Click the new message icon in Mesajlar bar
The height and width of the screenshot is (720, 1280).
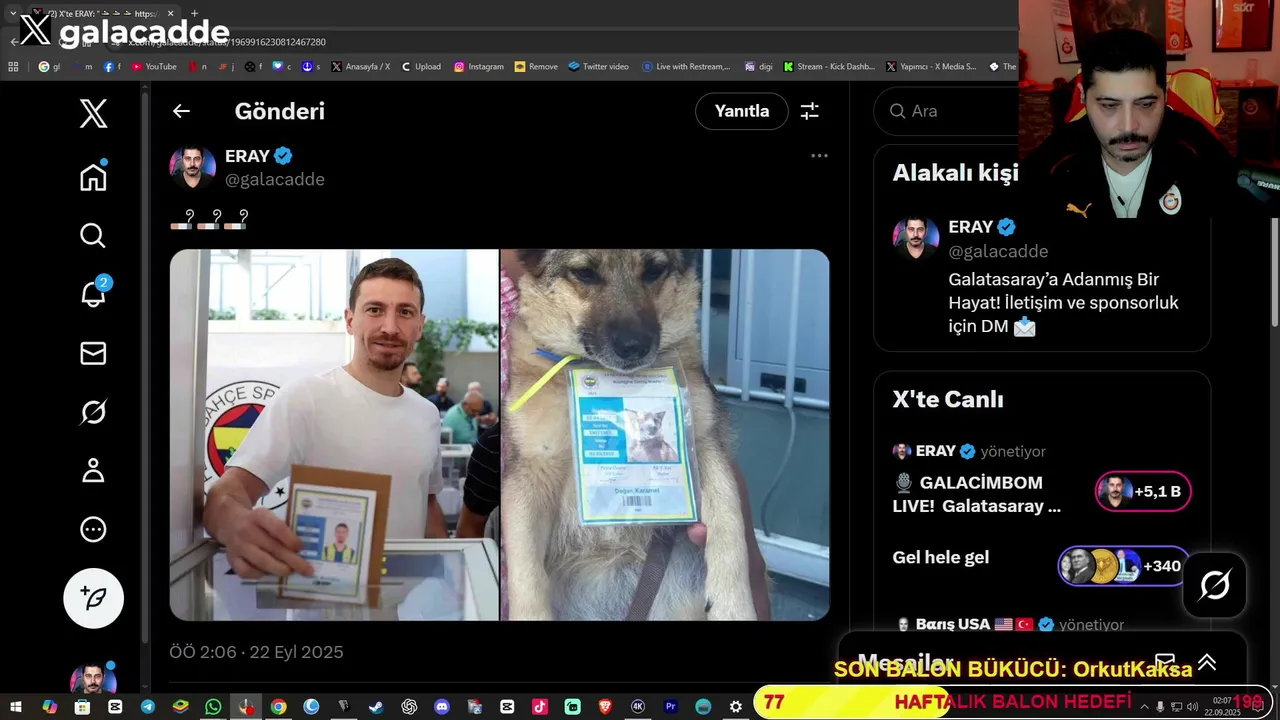(1165, 662)
